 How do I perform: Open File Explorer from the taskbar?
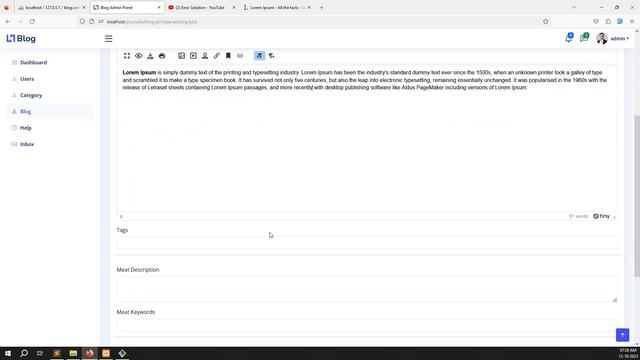pyautogui.click(x=73, y=353)
